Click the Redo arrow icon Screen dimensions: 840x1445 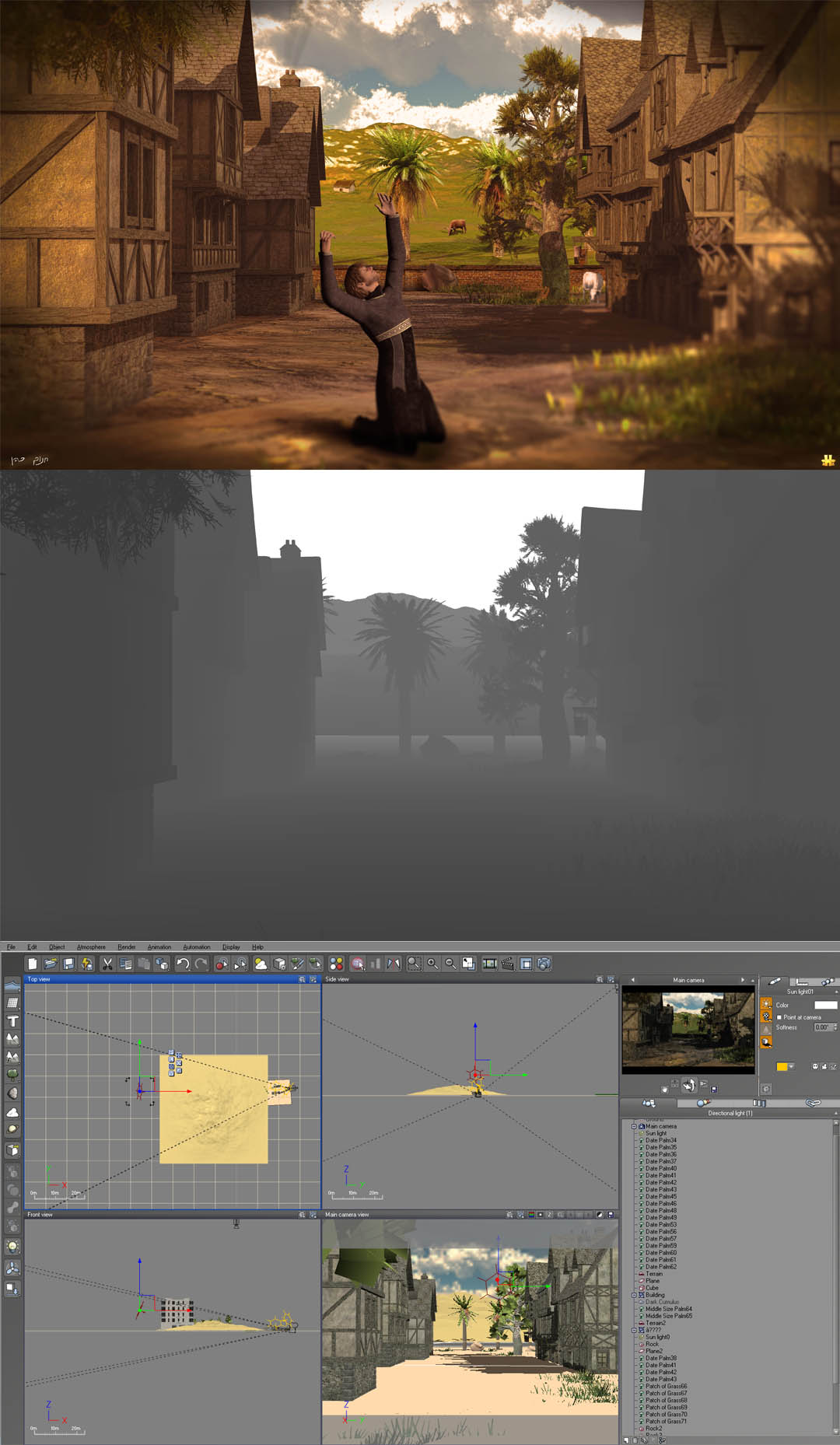(201, 964)
